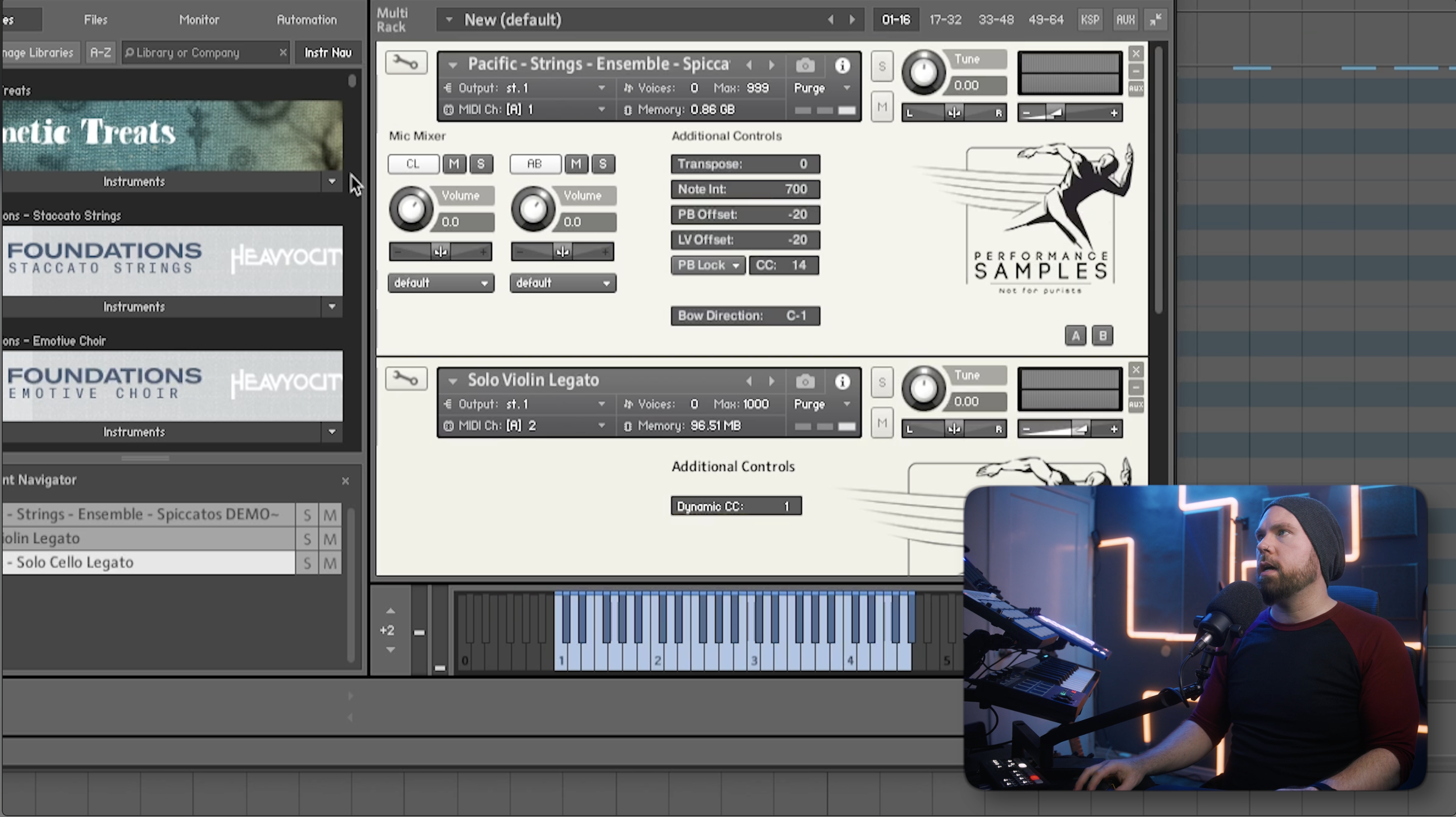Expand the Foundations Emotive Choir Instruments dropdown
This screenshot has width=1456, height=817.
point(332,432)
